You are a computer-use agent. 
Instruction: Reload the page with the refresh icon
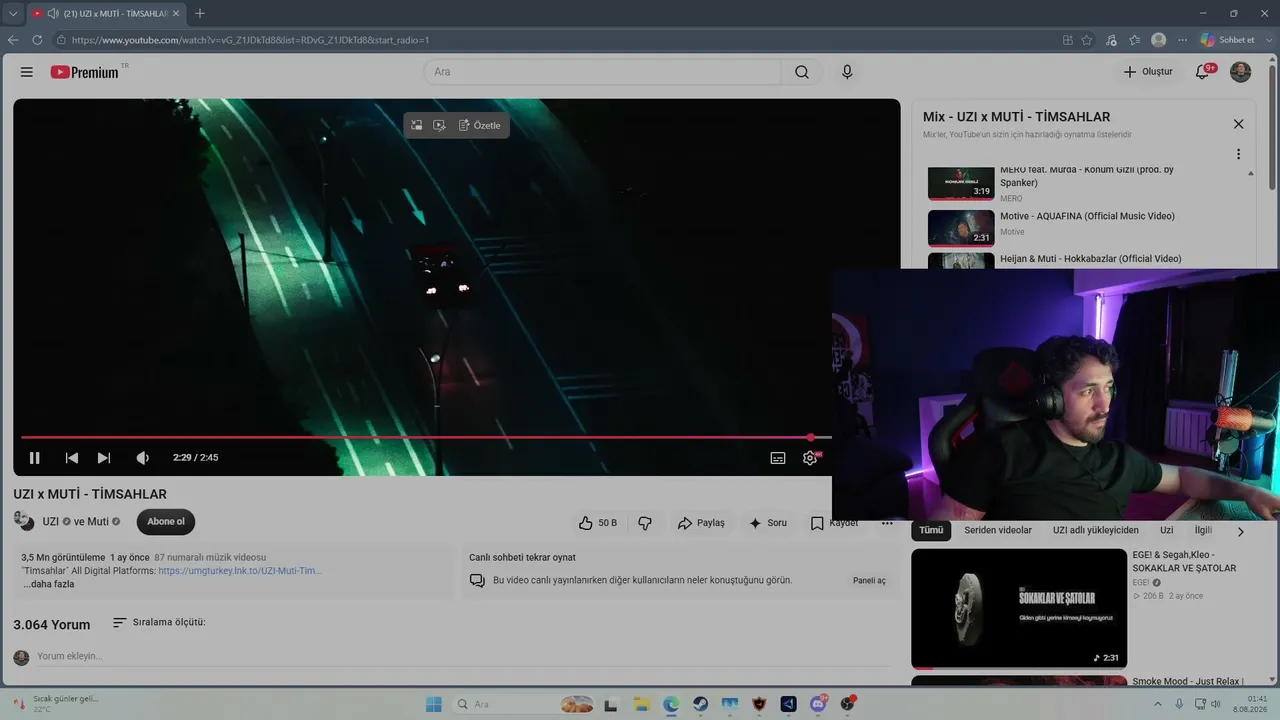point(37,40)
